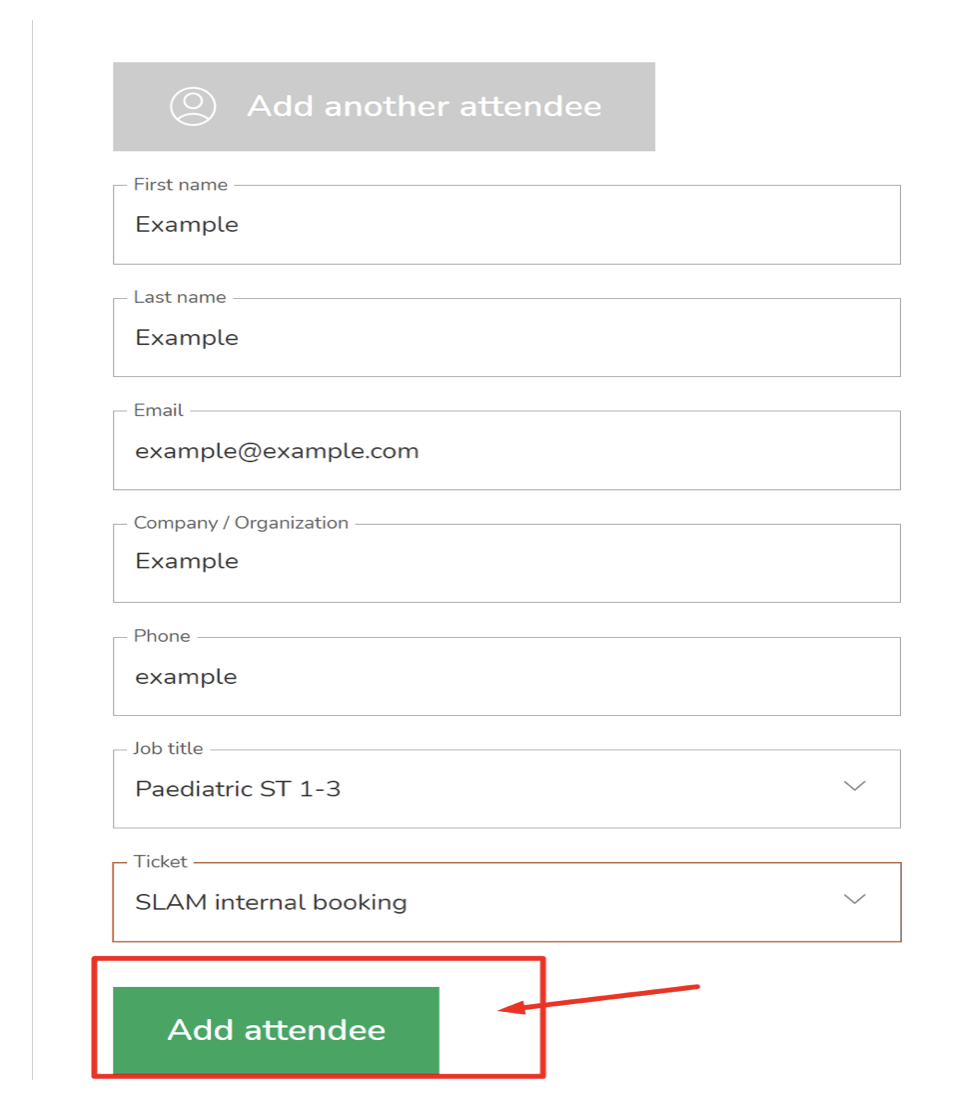Click the 'Add another attendee' button text

coord(424,106)
